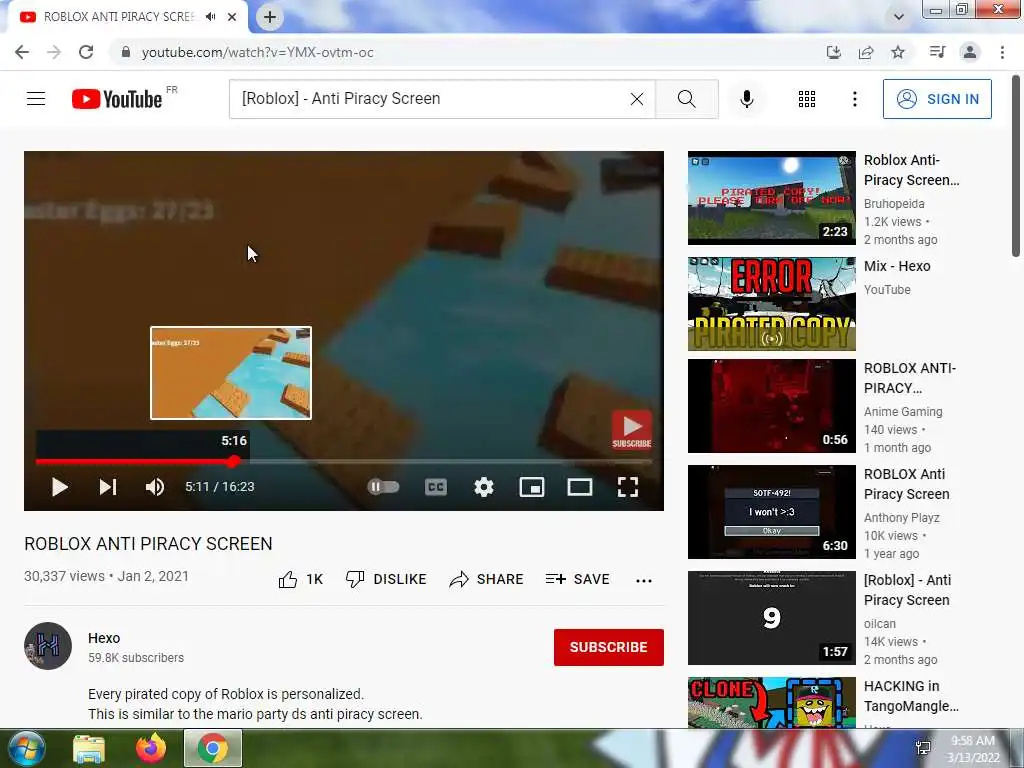Viewport: 1024px width, 768px height.
Task: Seek using the red progress bar
Action: coord(344,461)
